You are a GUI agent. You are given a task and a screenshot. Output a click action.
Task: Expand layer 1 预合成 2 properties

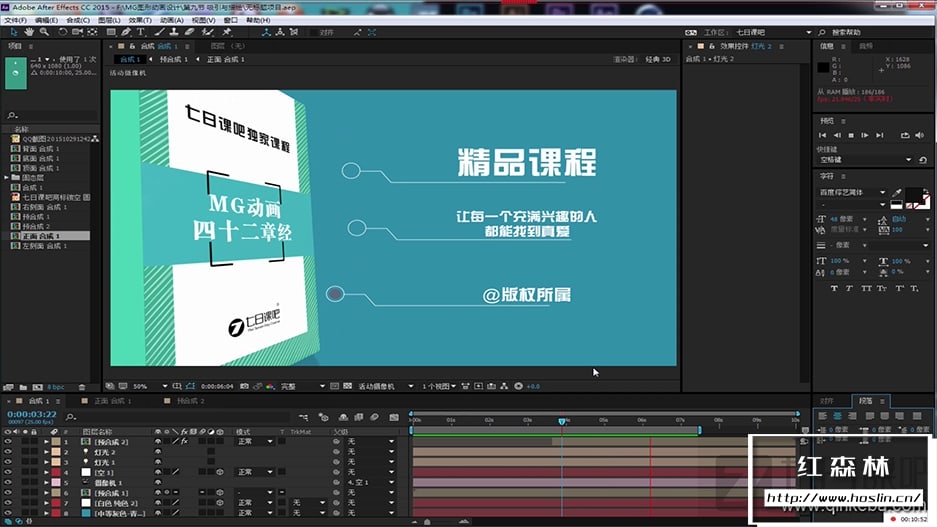click(46, 442)
